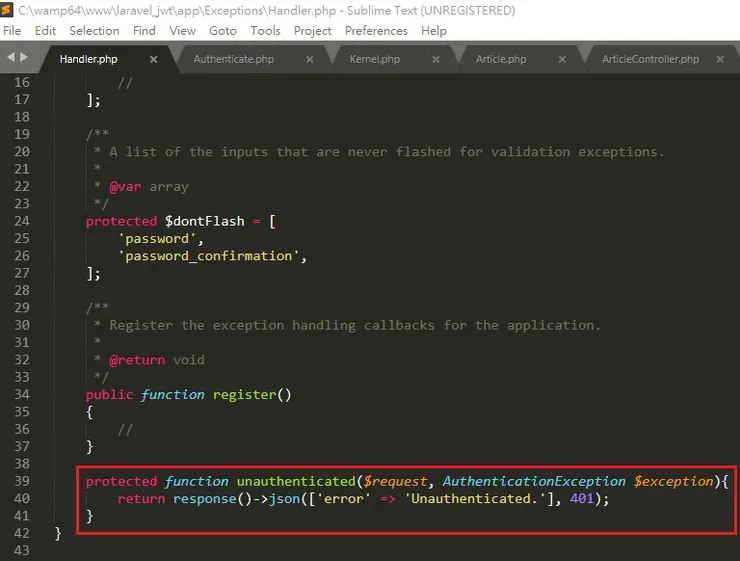Open the Preferences menu

coord(376,31)
